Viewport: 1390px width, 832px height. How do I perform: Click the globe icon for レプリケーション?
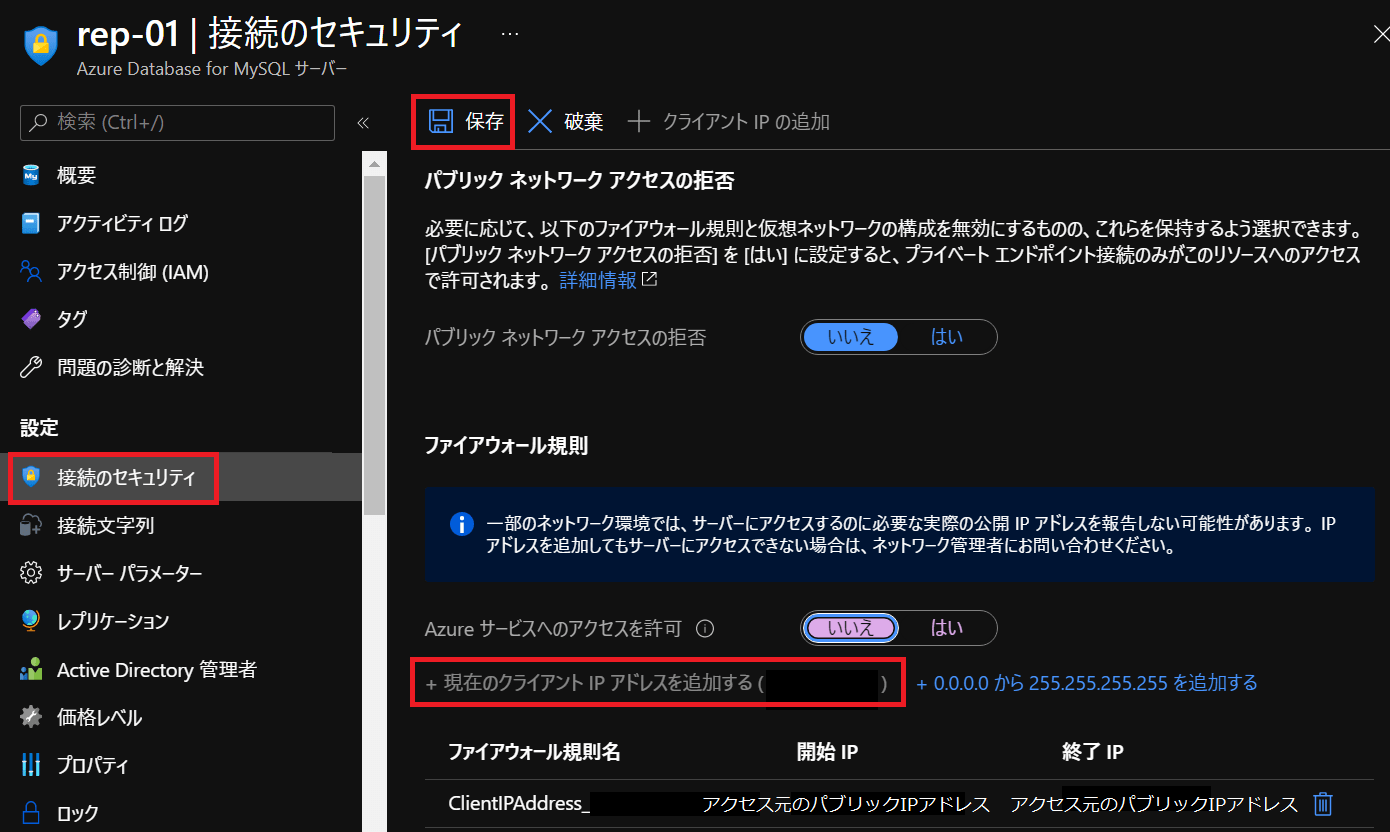click(x=31, y=621)
